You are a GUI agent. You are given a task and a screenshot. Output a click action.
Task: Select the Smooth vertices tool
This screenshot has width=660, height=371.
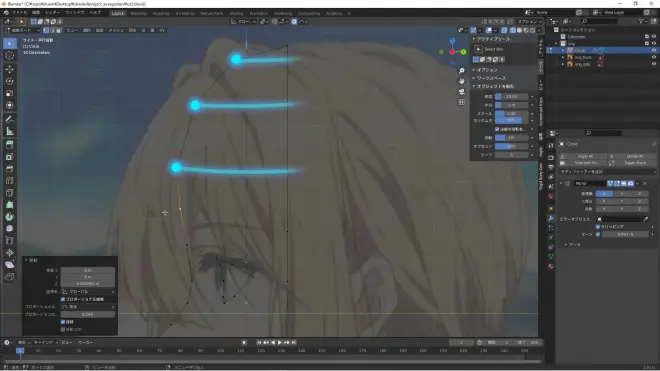tap(10, 229)
